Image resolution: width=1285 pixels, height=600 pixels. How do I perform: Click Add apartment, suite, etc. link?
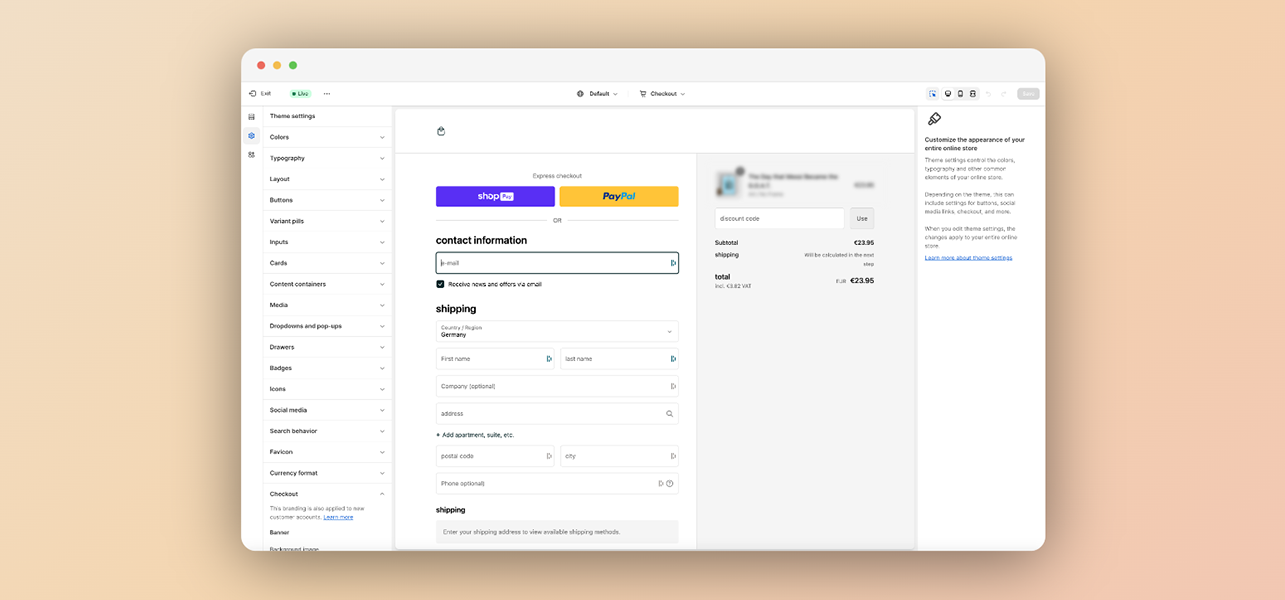[x=475, y=435]
